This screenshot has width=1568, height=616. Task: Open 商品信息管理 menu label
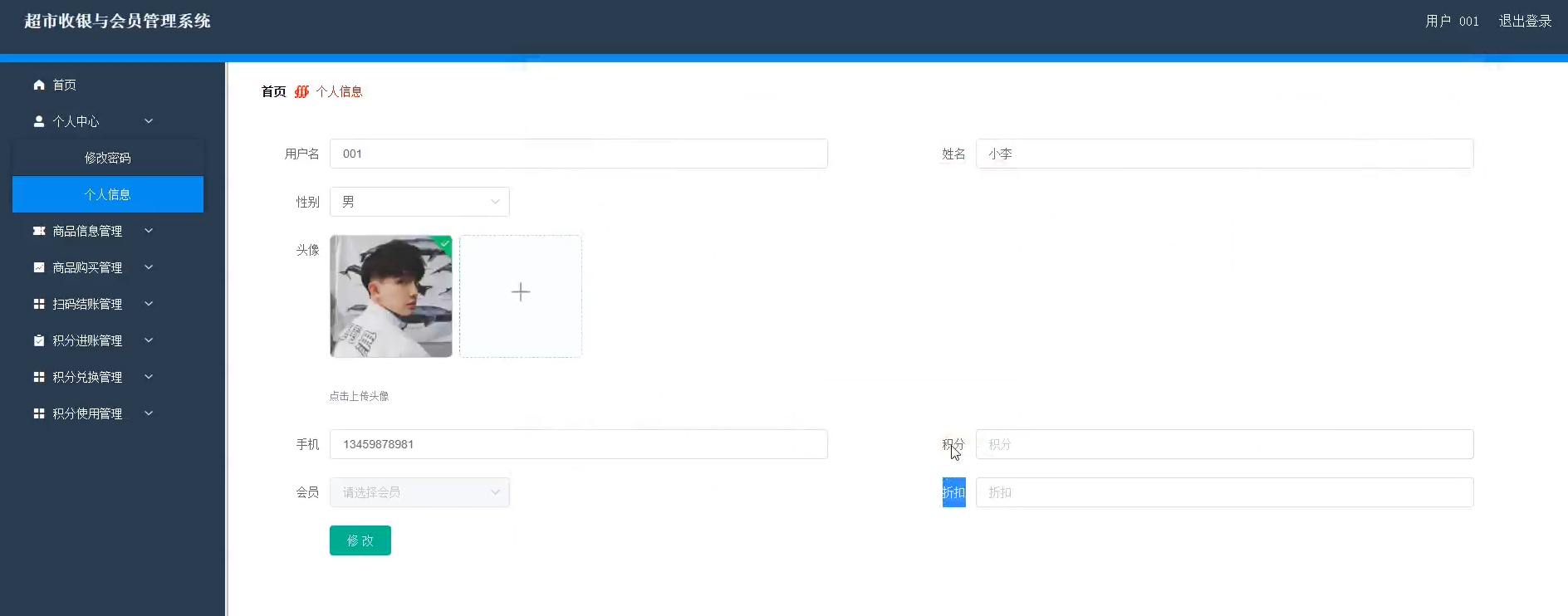tap(87, 231)
